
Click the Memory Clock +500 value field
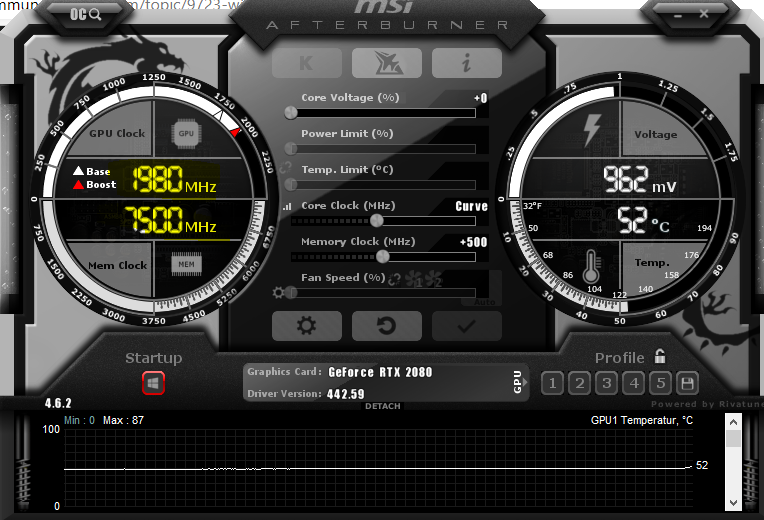point(473,242)
